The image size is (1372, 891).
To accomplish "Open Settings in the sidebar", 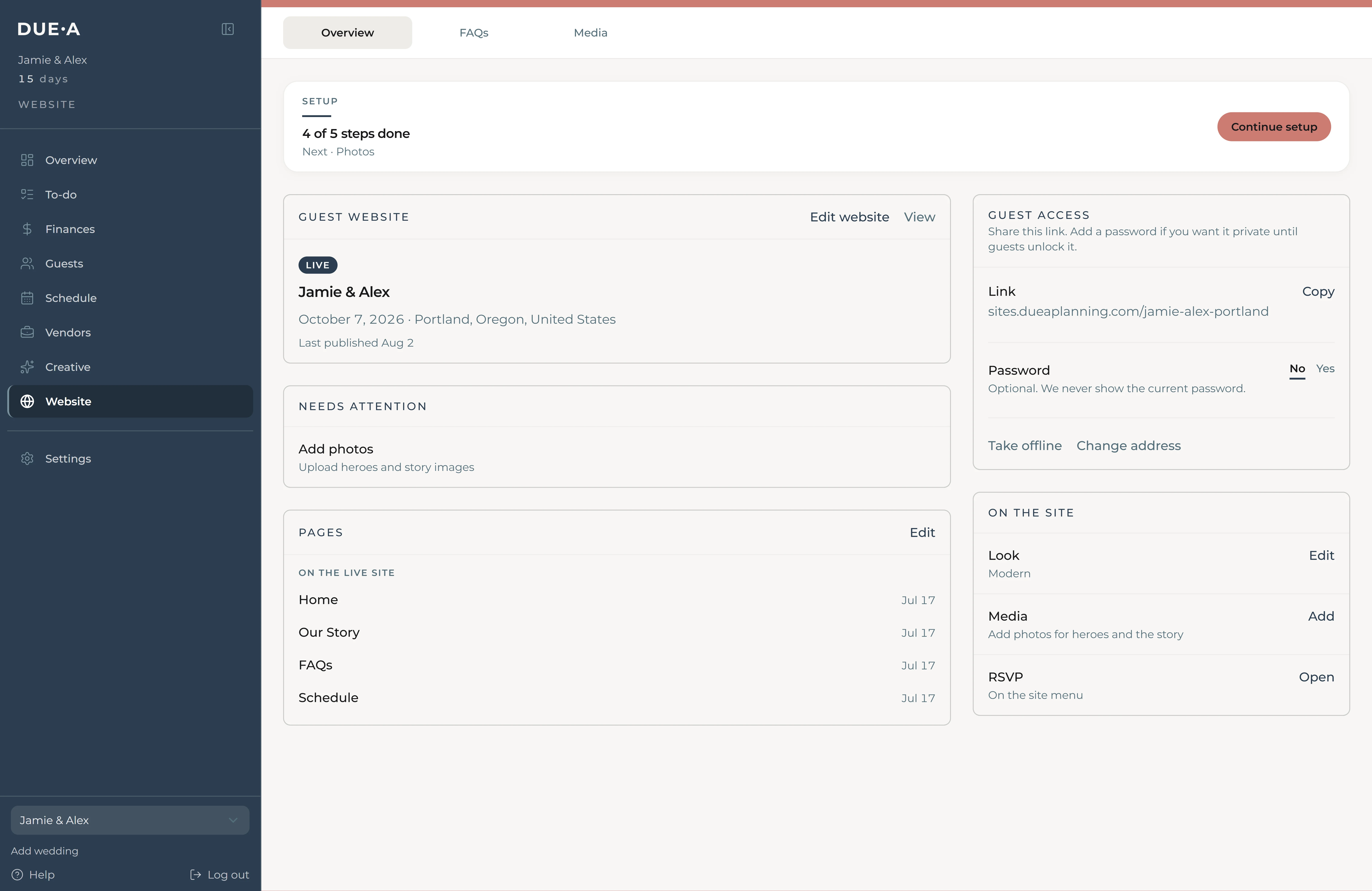I will [x=130, y=458].
